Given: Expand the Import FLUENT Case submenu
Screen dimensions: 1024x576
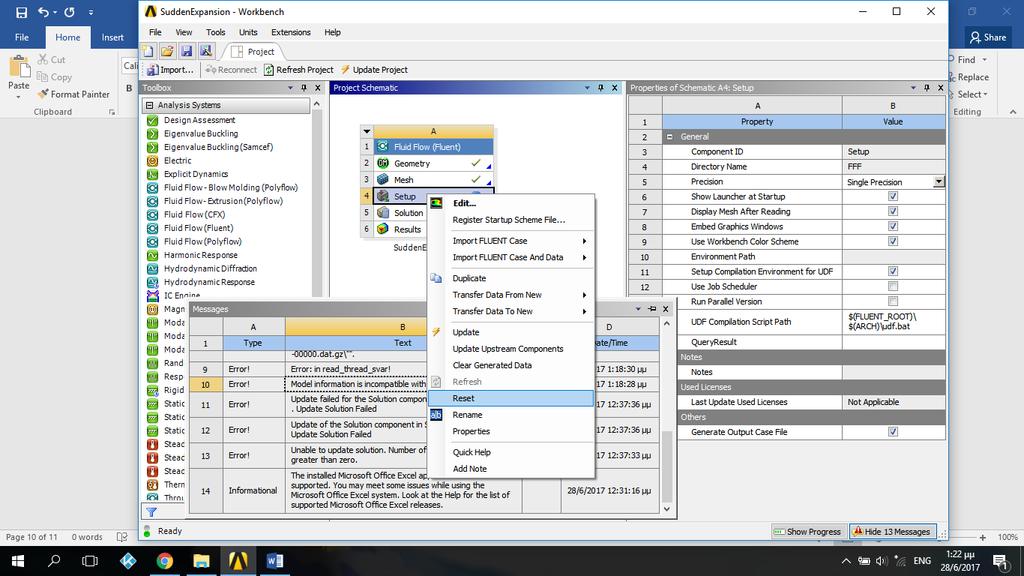Looking at the screenshot, I should tap(584, 241).
